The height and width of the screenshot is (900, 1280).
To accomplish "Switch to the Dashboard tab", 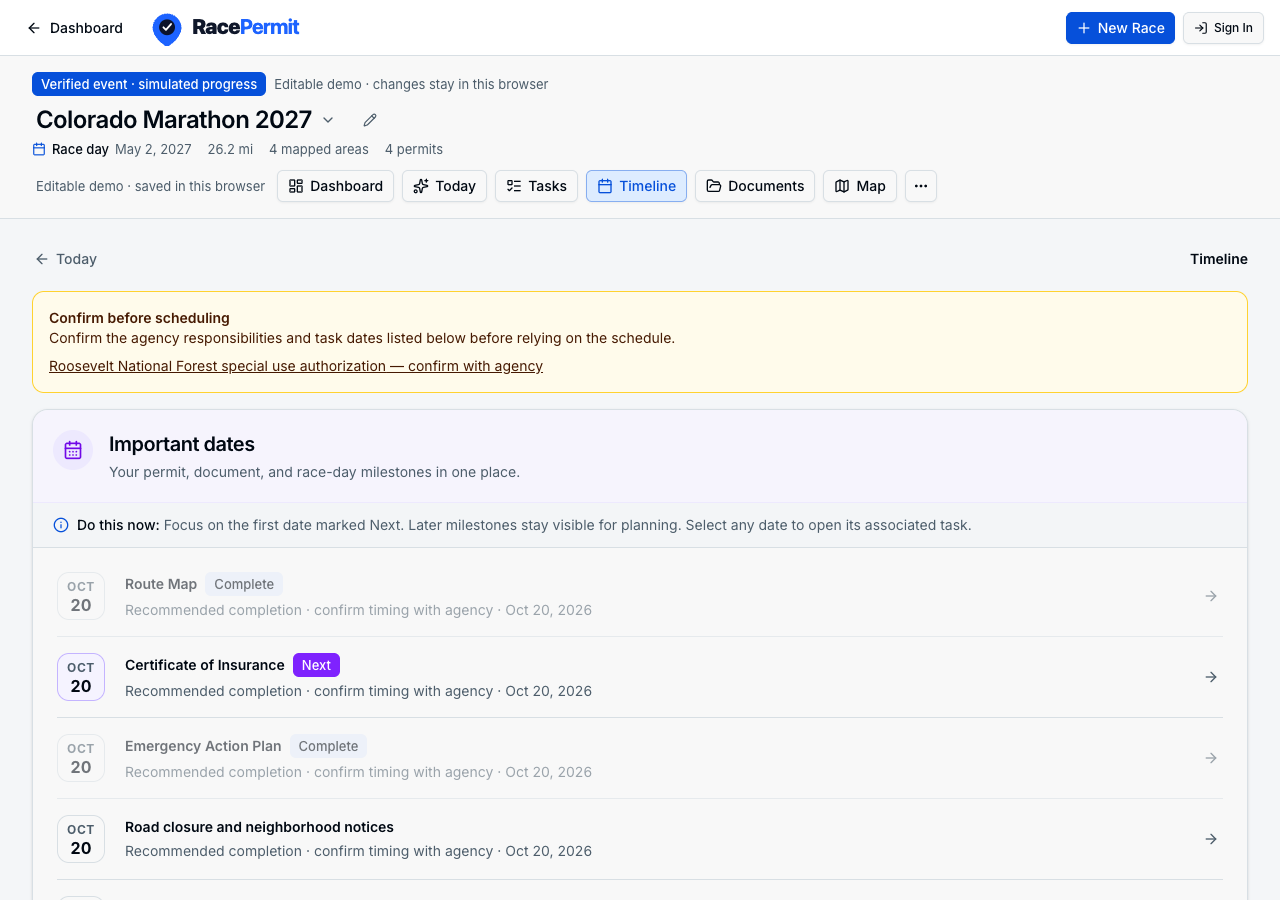I will point(335,186).
